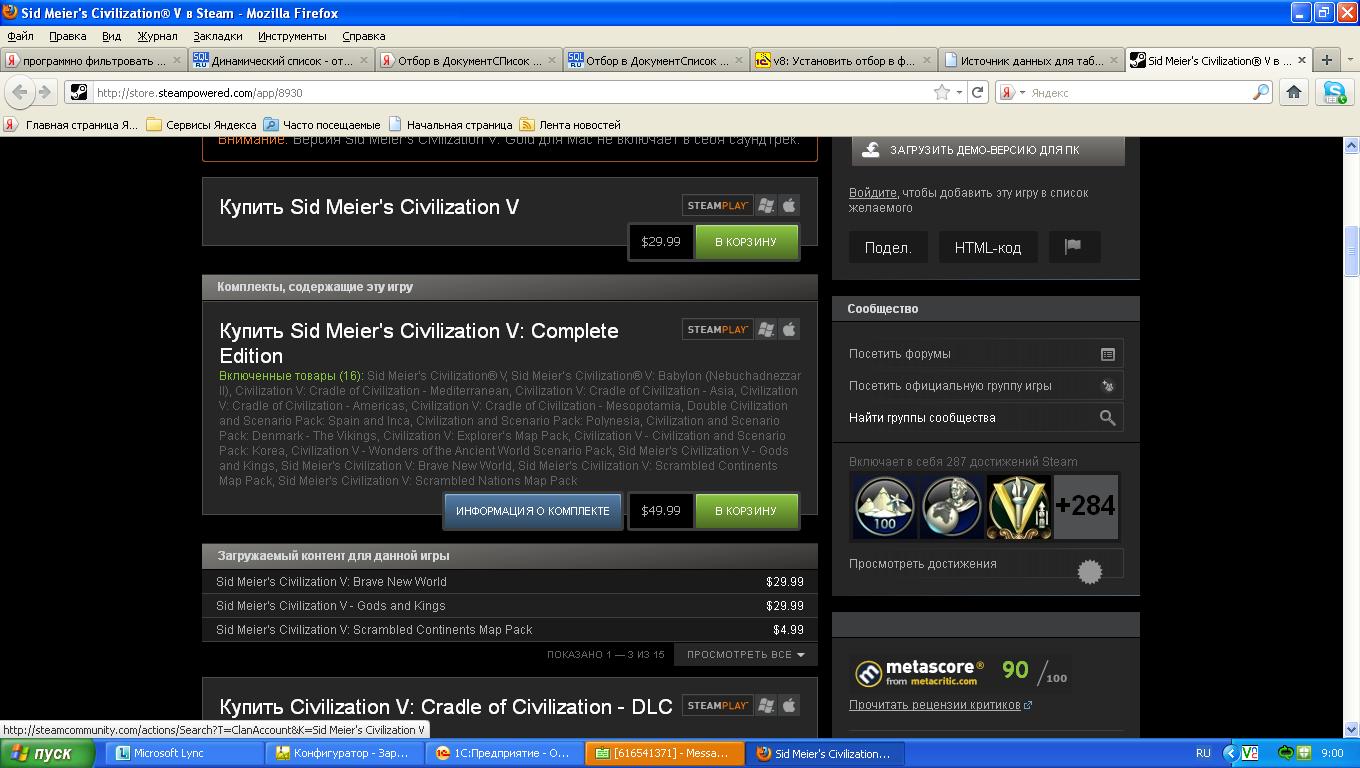The width and height of the screenshot is (1360, 768).
Task: Open the Yandex search engine dropdown
Action: [1022, 92]
